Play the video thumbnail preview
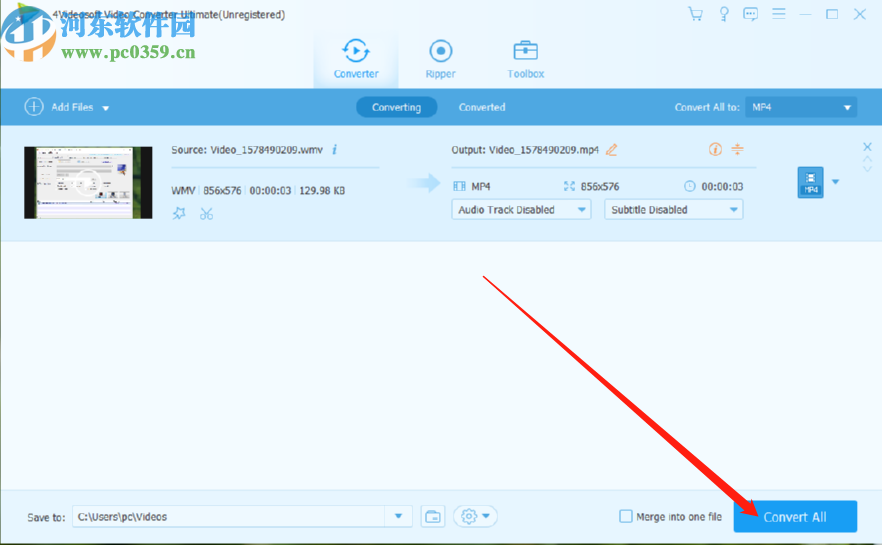Viewport: 882px width, 545px height. click(x=88, y=182)
